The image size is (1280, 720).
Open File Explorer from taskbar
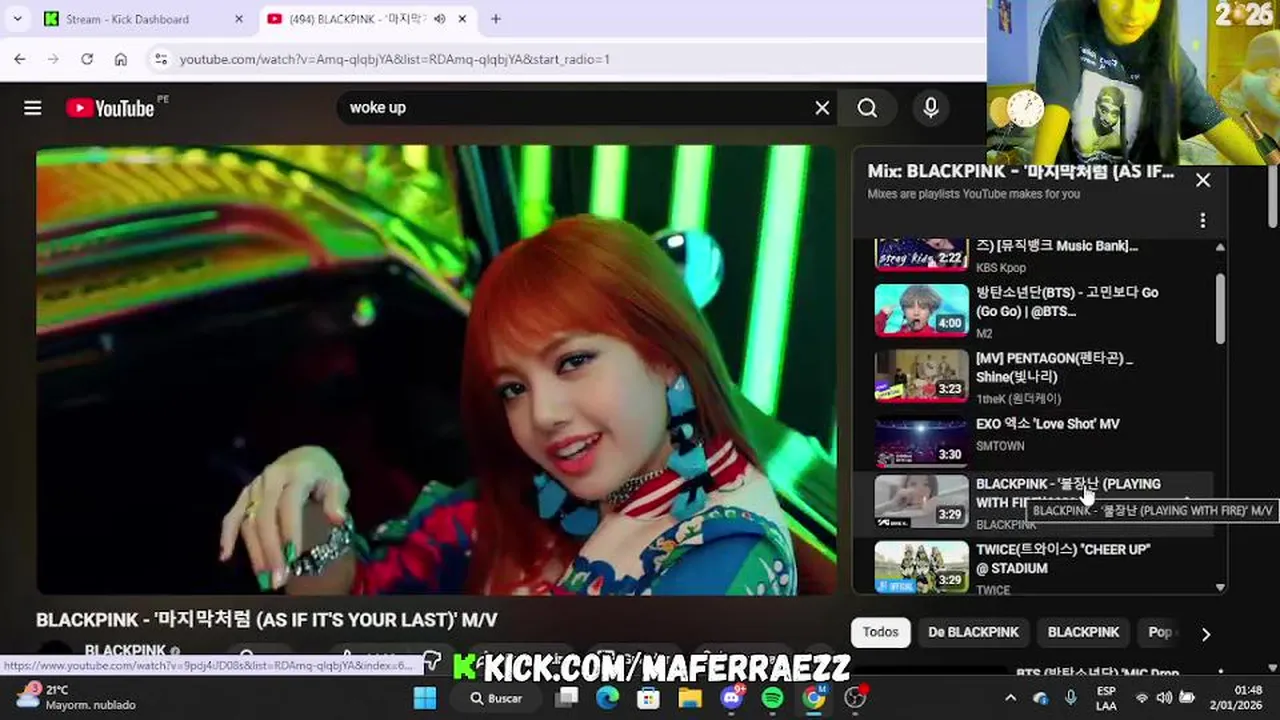click(x=690, y=698)
